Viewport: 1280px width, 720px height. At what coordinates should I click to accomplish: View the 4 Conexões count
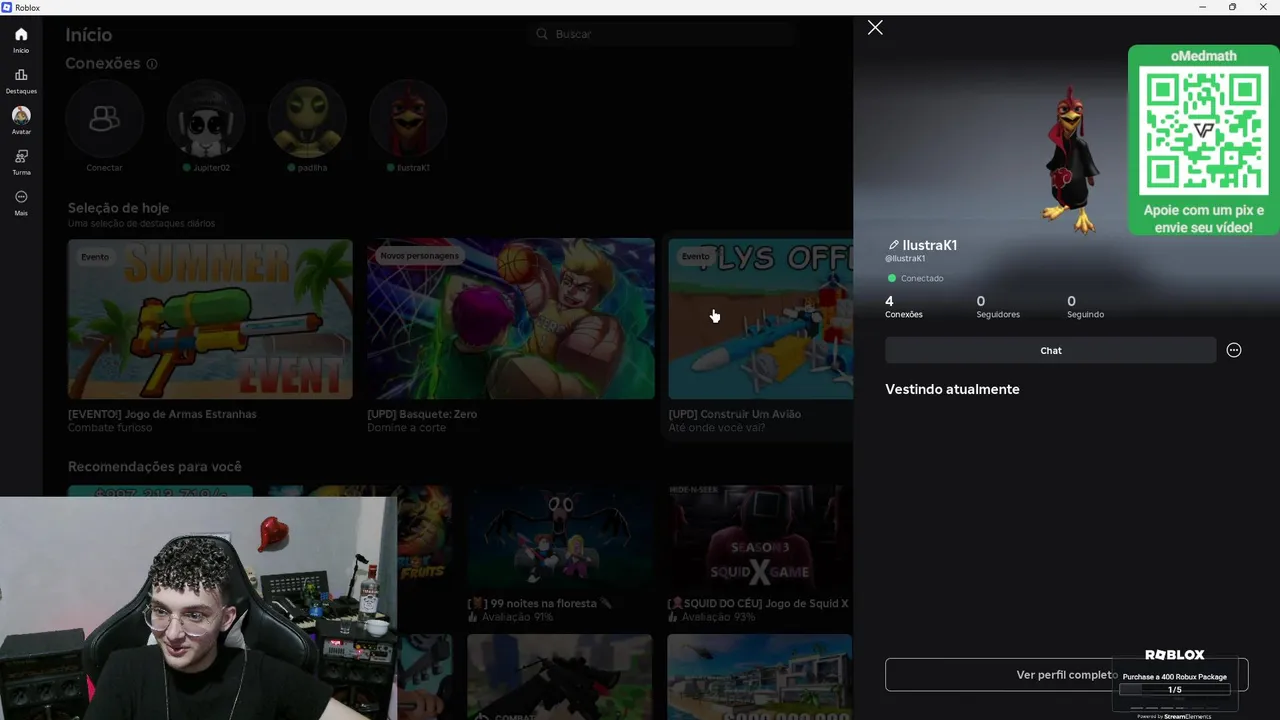coord(904,307)
